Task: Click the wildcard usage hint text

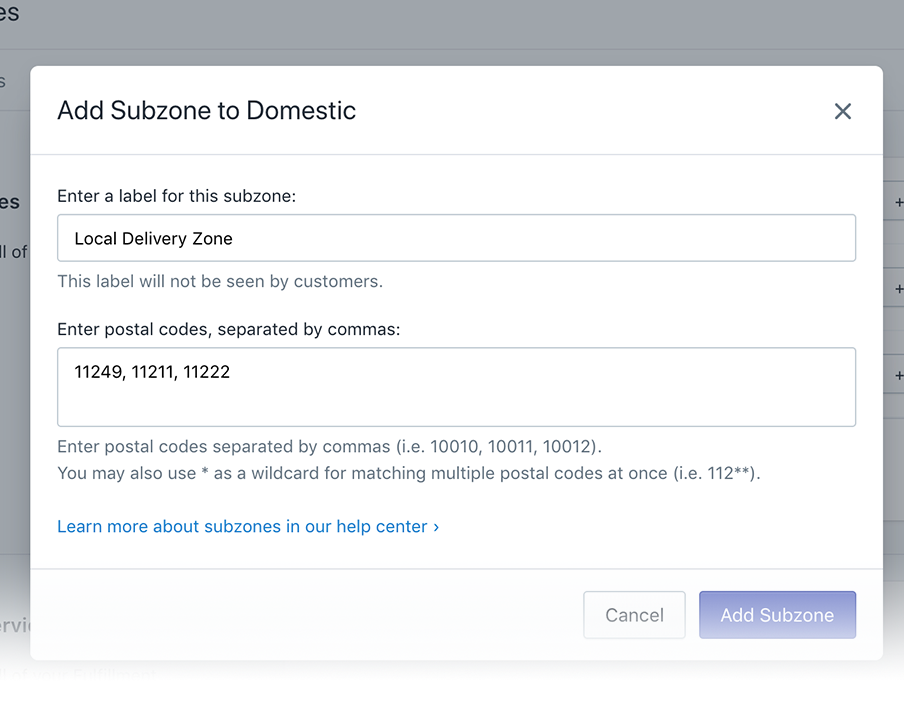Action: tap(408, 473)
